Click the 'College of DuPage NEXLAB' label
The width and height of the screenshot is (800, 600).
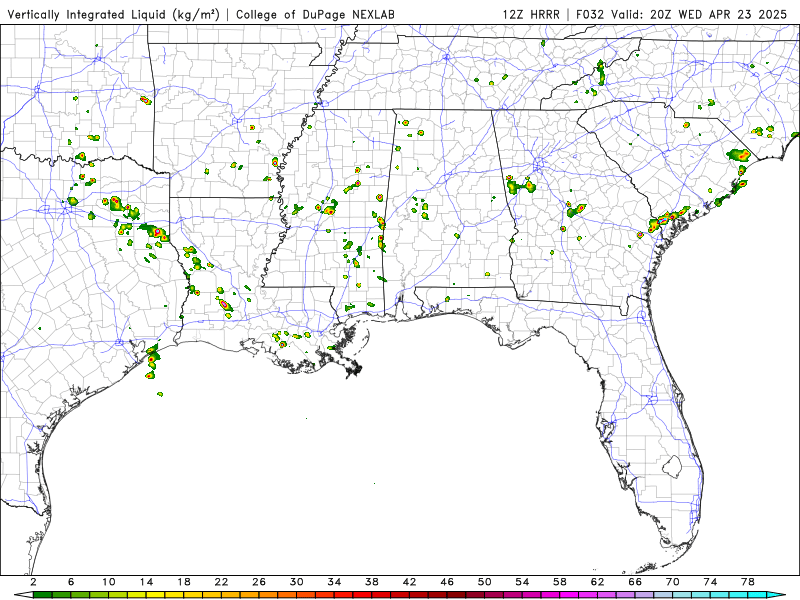pyautogui.click(x=315, y=14)
